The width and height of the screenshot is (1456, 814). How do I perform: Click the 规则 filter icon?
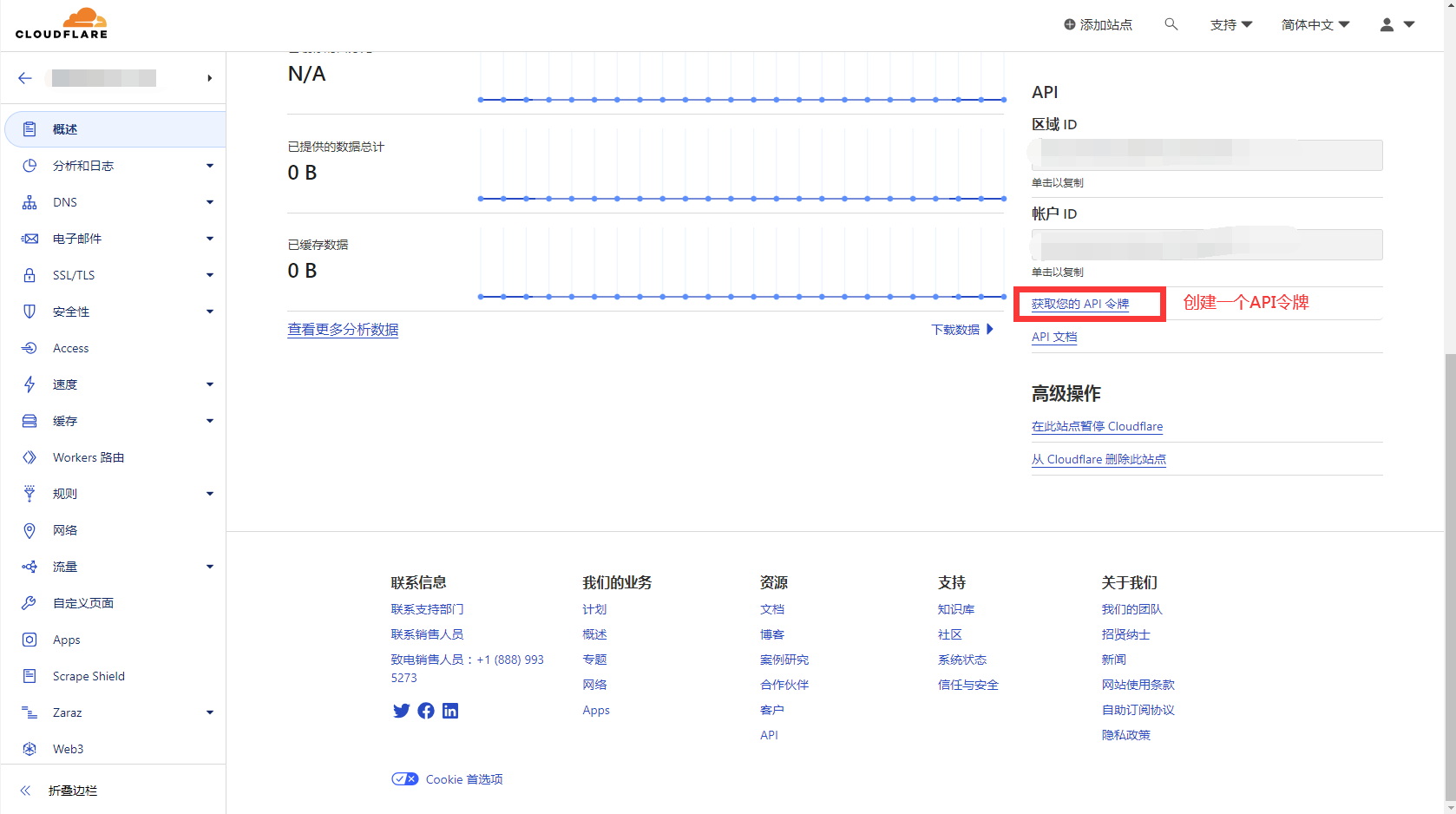30,494
